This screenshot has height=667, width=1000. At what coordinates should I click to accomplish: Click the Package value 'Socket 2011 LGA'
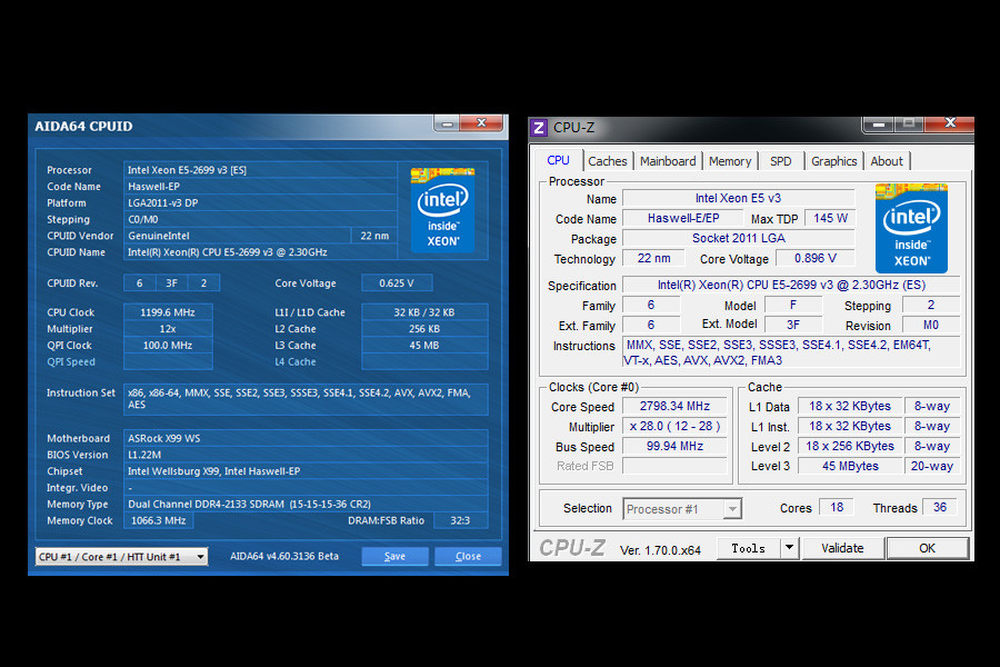pyautogui.click(x=738, y=238)
